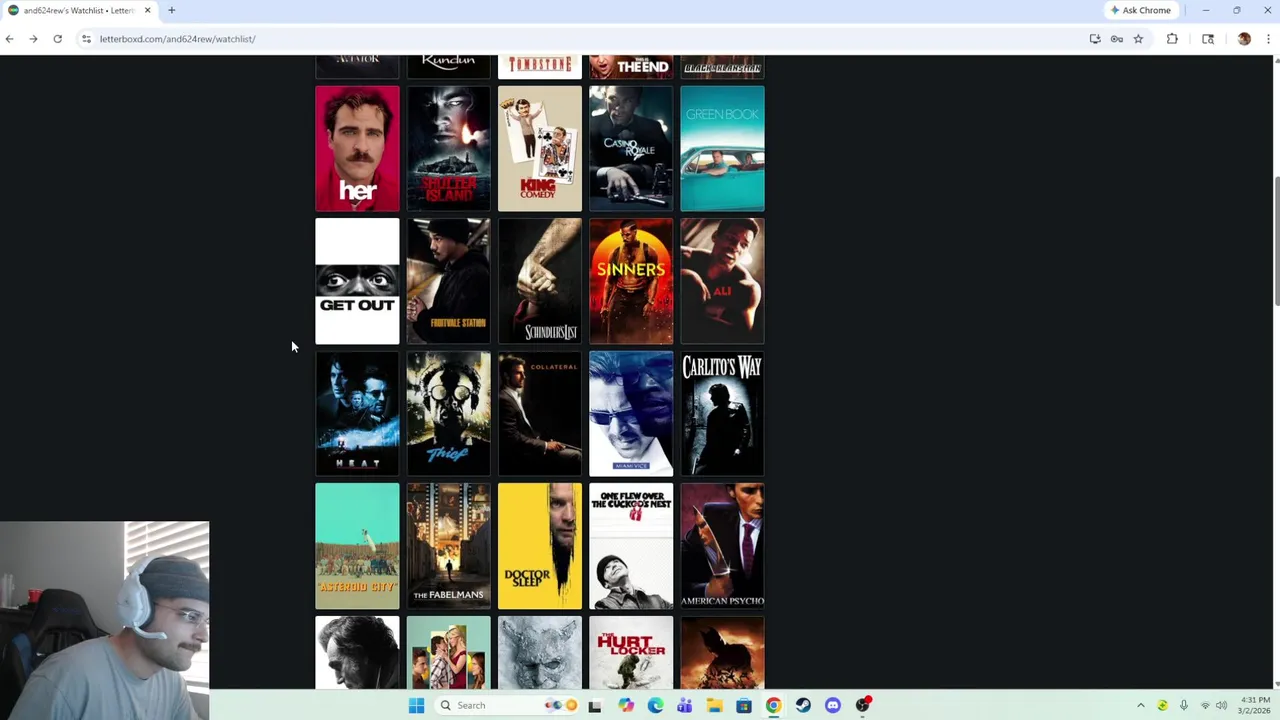The height and width of the screenshot is (720, 1280).
Task: Bookmark this page with the star icon
Action: (x=1138, y=39)
